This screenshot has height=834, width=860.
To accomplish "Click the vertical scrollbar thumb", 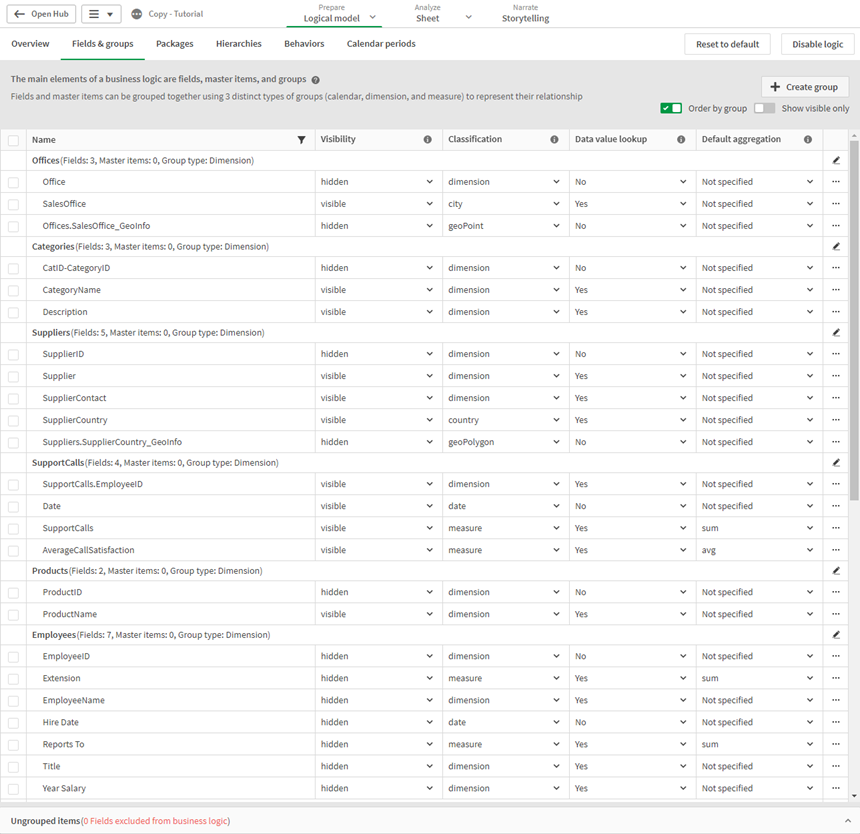I will click(x=854, y=320).
